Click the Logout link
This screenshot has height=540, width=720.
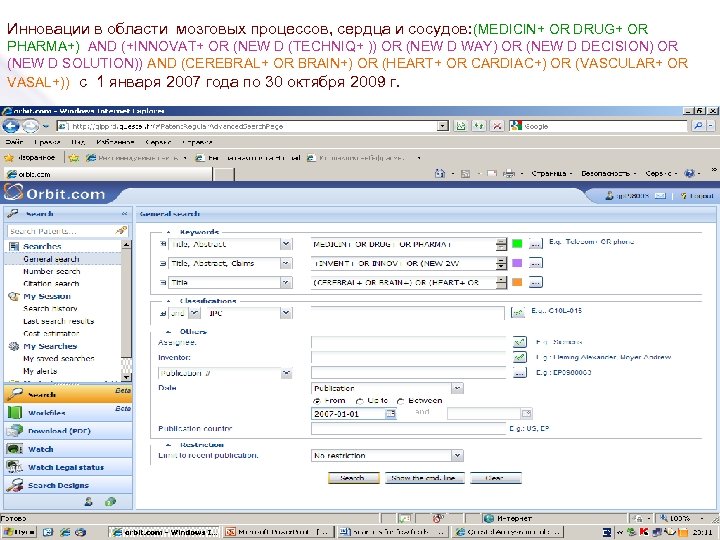tap(701, 196)
